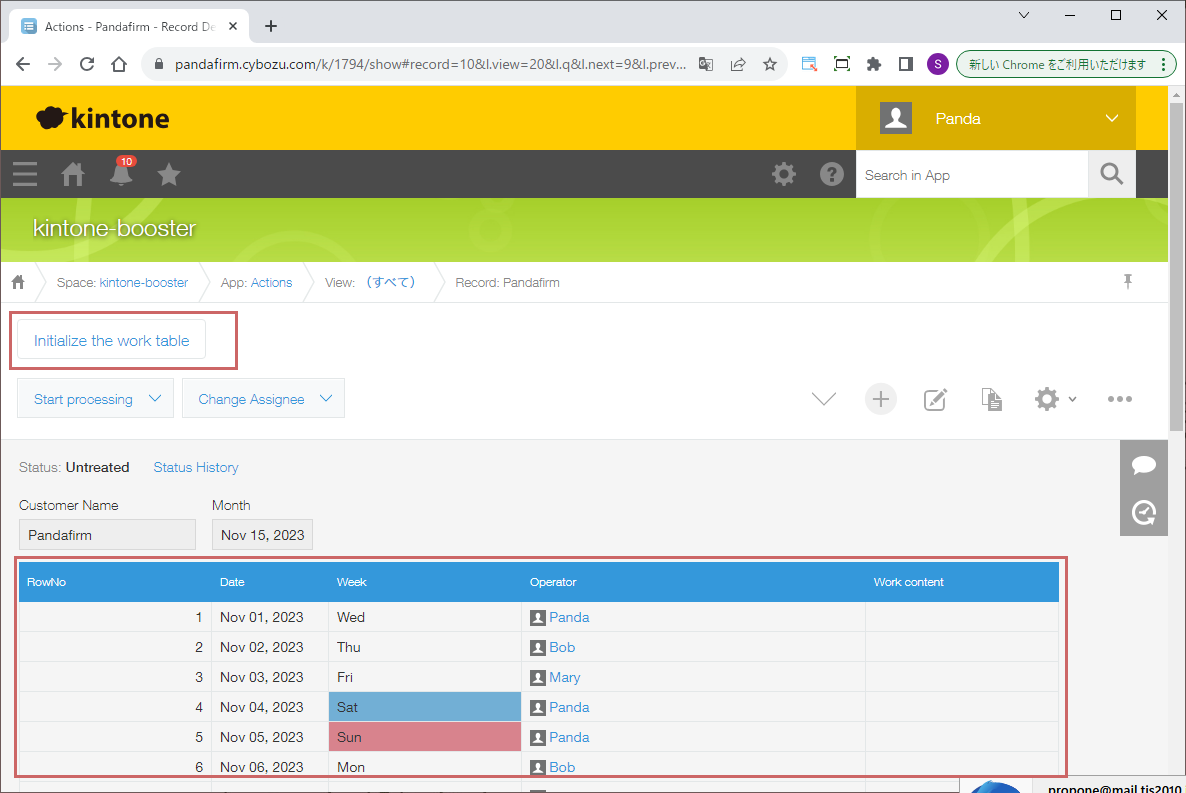1186x793 pixels.
Task: Click the help question mark icon
Action: (831, 175)
